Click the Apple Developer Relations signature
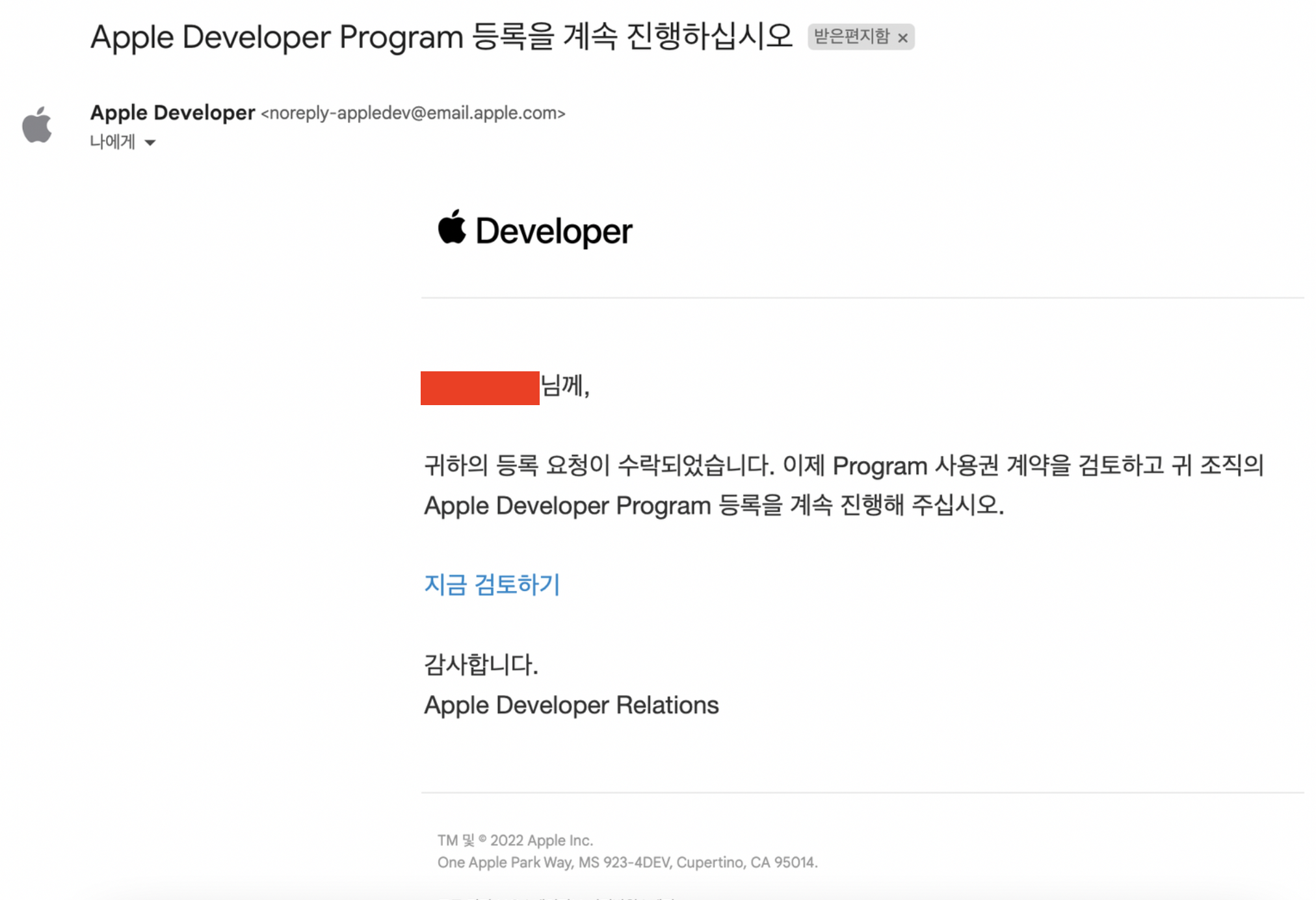Viewport: 1316px width, 900px height. 571,705
